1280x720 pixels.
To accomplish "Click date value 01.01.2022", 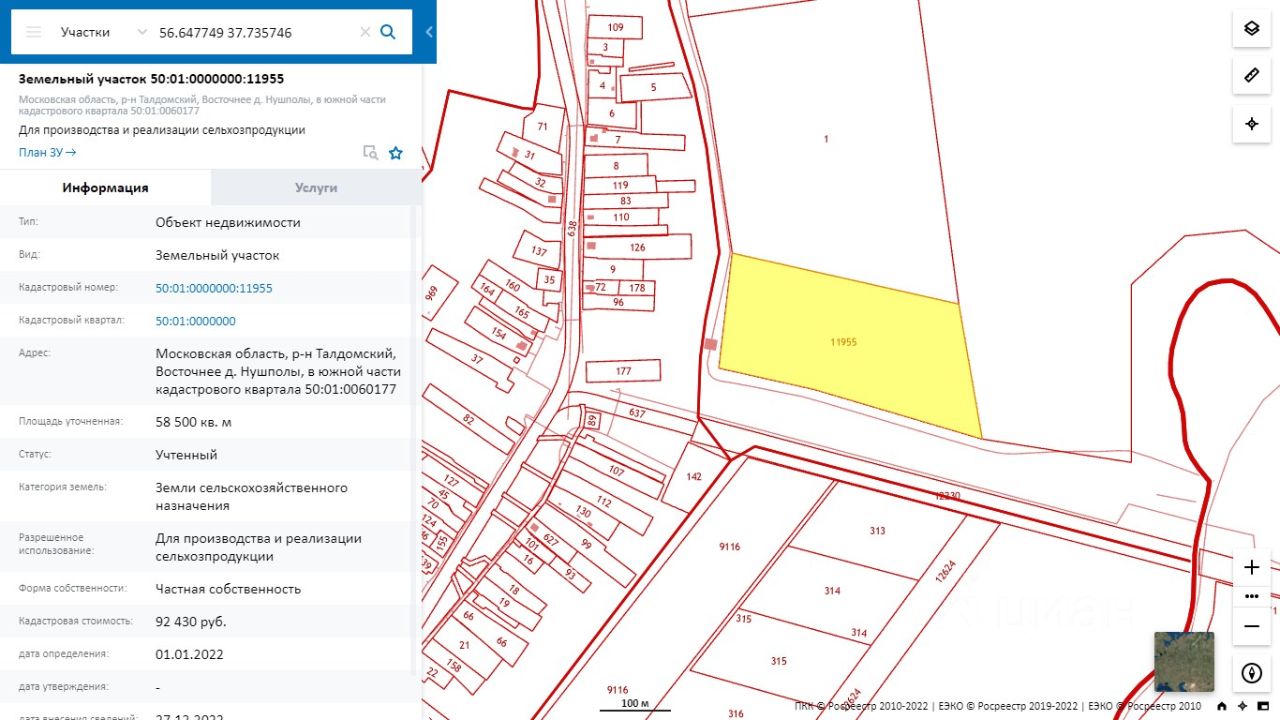I will coord(189,655).
